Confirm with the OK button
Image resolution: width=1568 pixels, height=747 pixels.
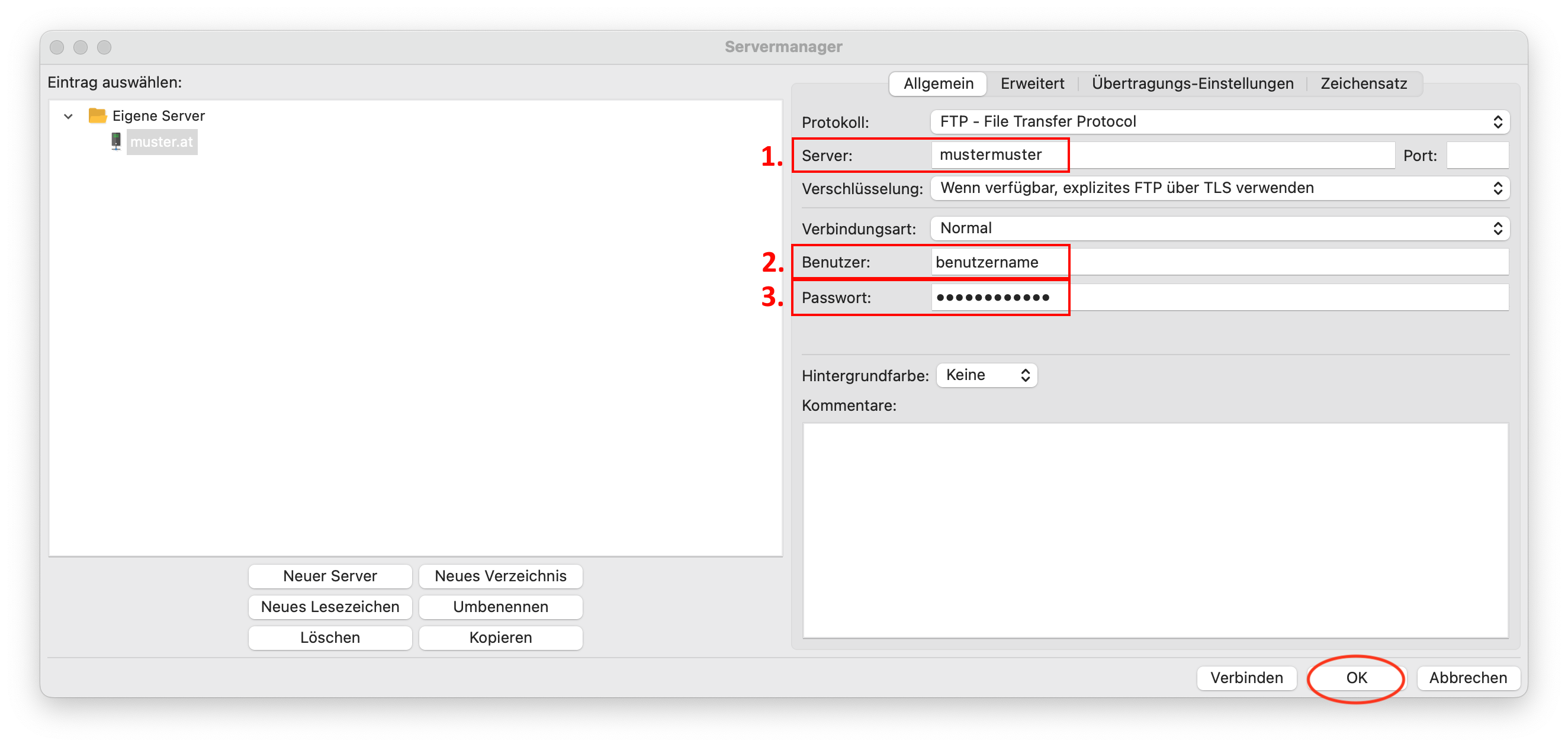pos(1356,678)
